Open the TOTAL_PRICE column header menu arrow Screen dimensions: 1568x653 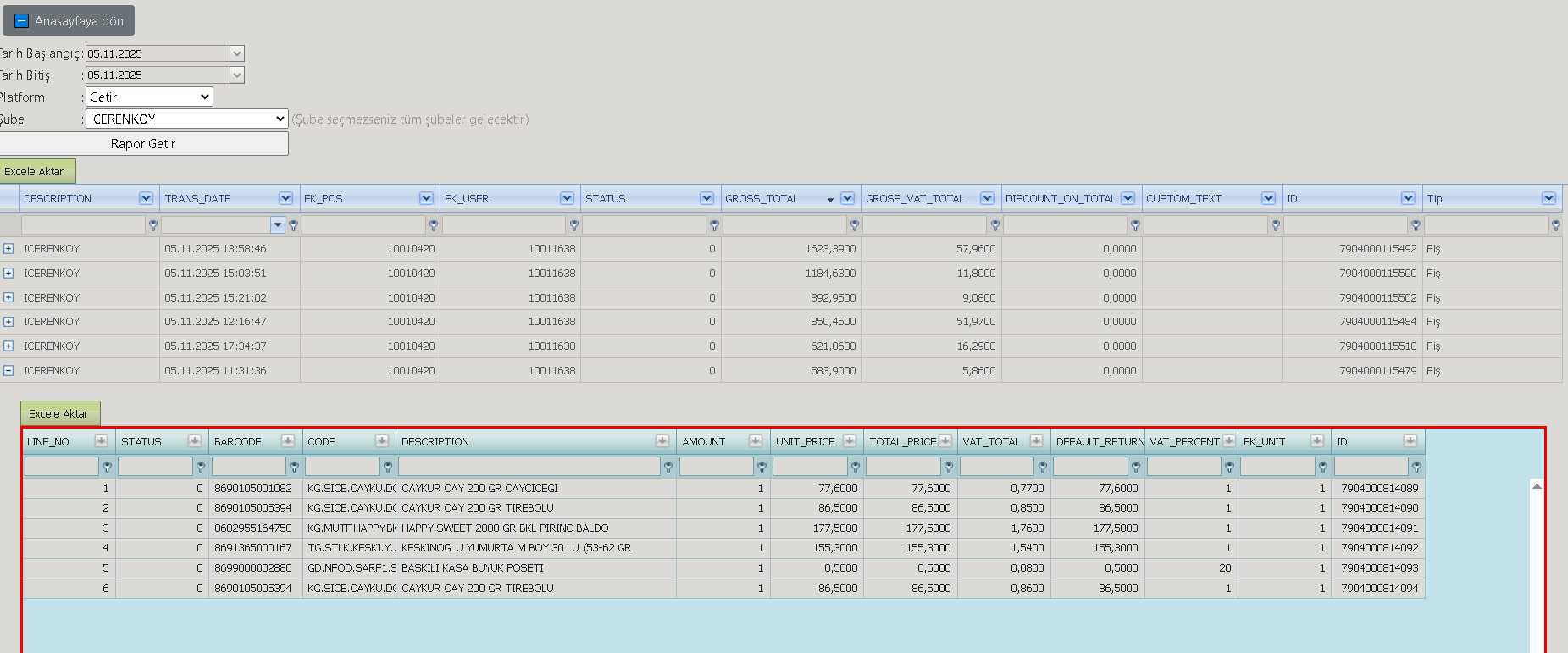click(945, 441)
